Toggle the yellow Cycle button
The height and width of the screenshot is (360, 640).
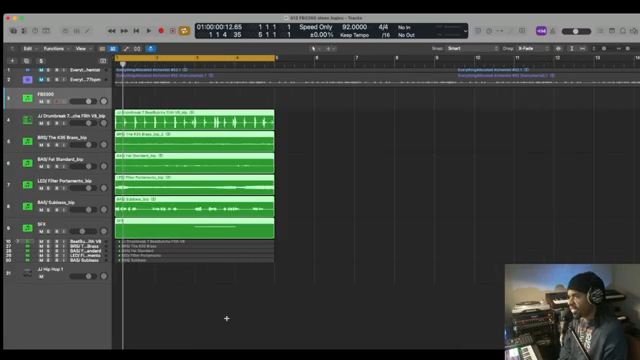pyautogui.click(x=184, y=31)
